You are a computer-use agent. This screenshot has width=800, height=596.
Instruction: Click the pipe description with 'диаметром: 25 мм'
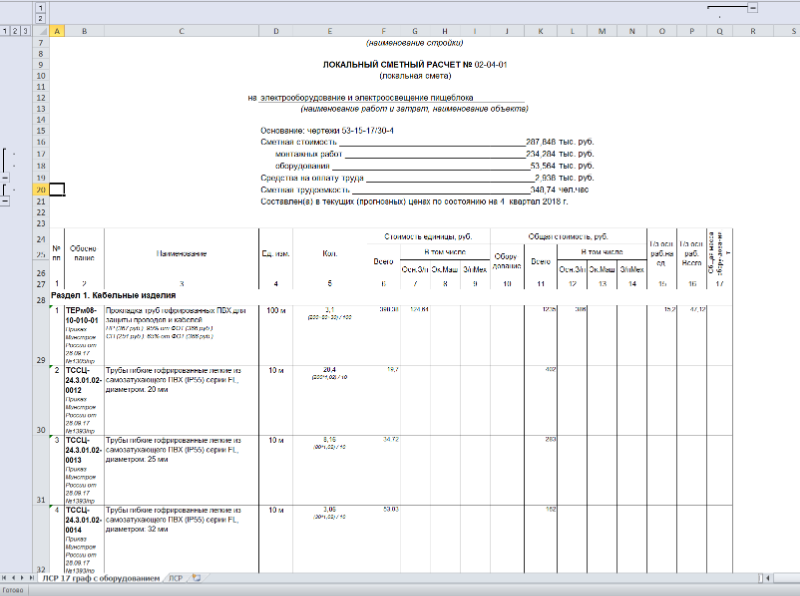[173, 450]
